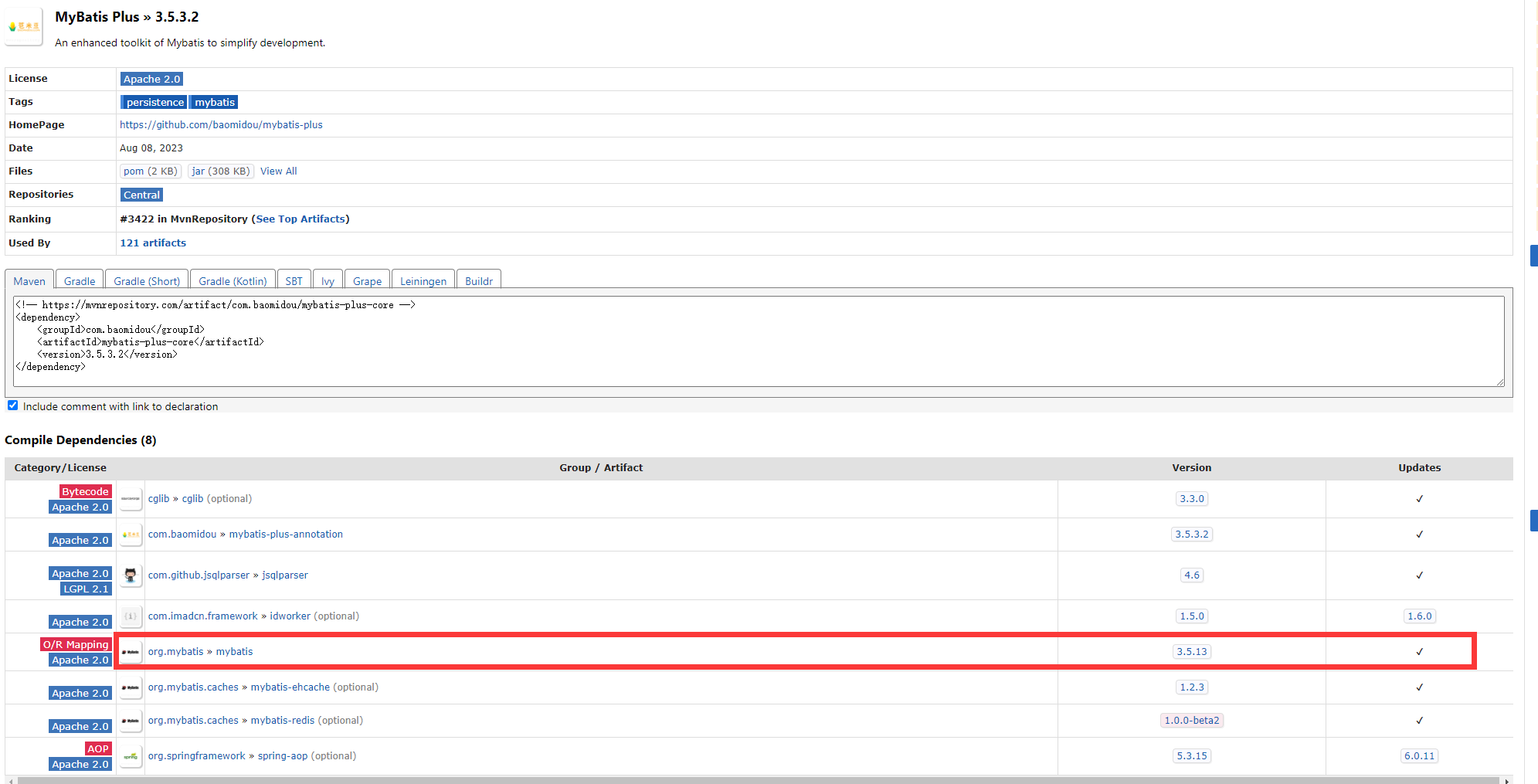Image resolution: width=1538 pixels, height=784 pixels.
Task: Switch to the Gradle (Kotlin) tab
Action: 233,280
